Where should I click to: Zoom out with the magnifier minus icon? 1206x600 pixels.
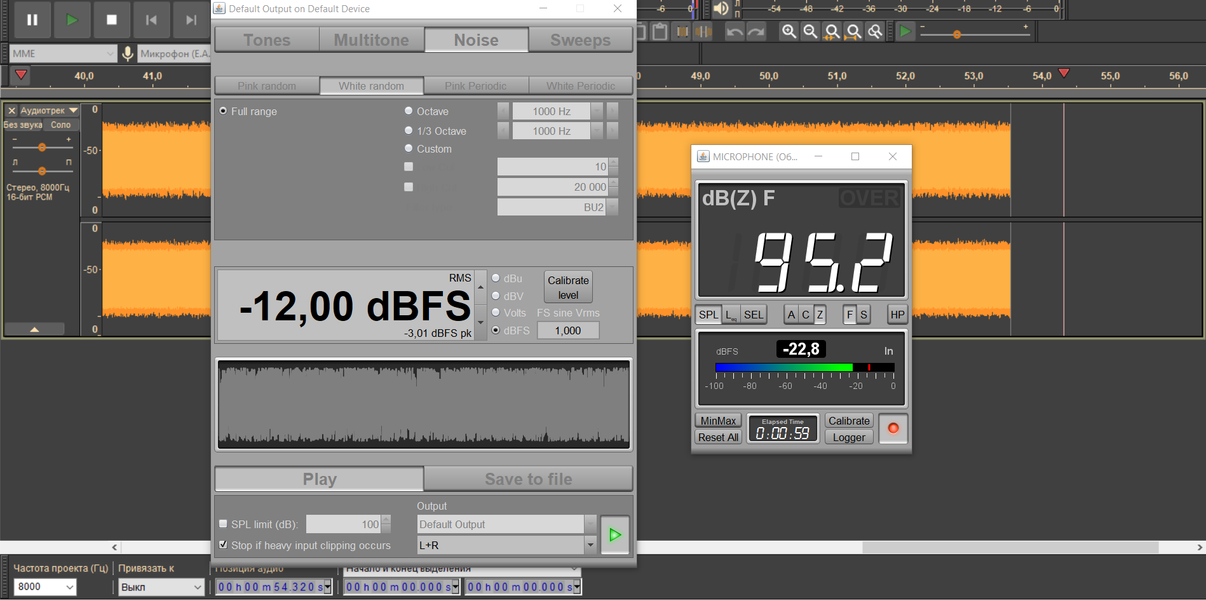[810, 32]
